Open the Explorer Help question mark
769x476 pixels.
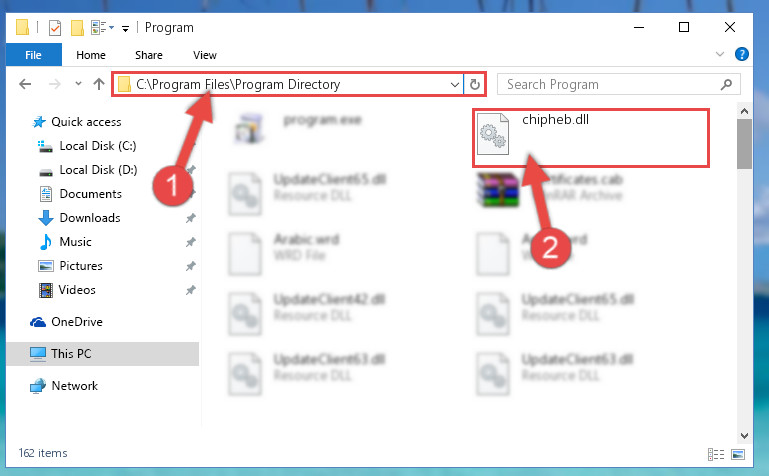coord(742,54)
